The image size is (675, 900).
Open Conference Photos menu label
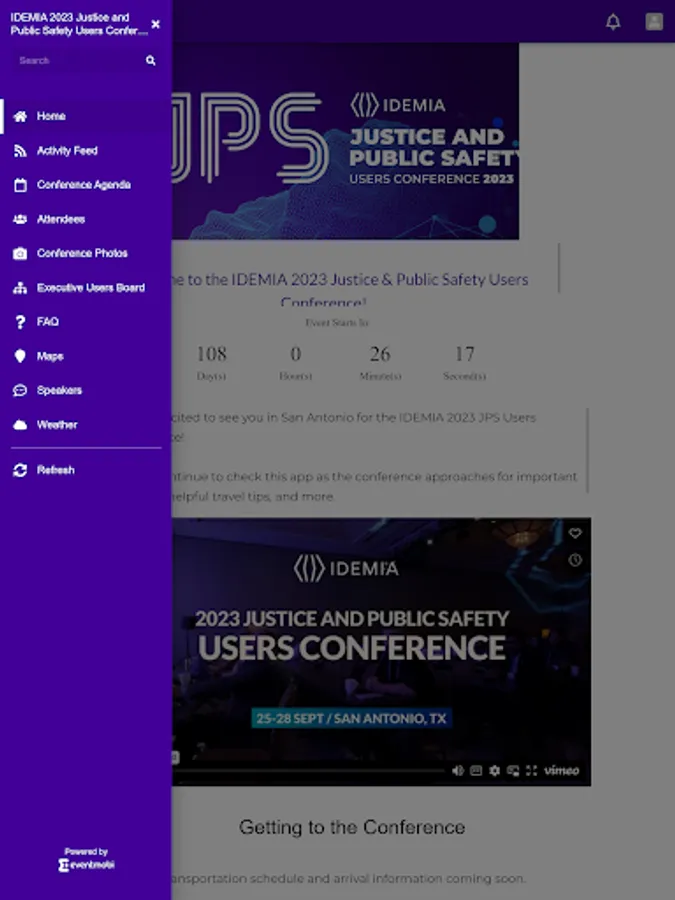pos(82,253)
